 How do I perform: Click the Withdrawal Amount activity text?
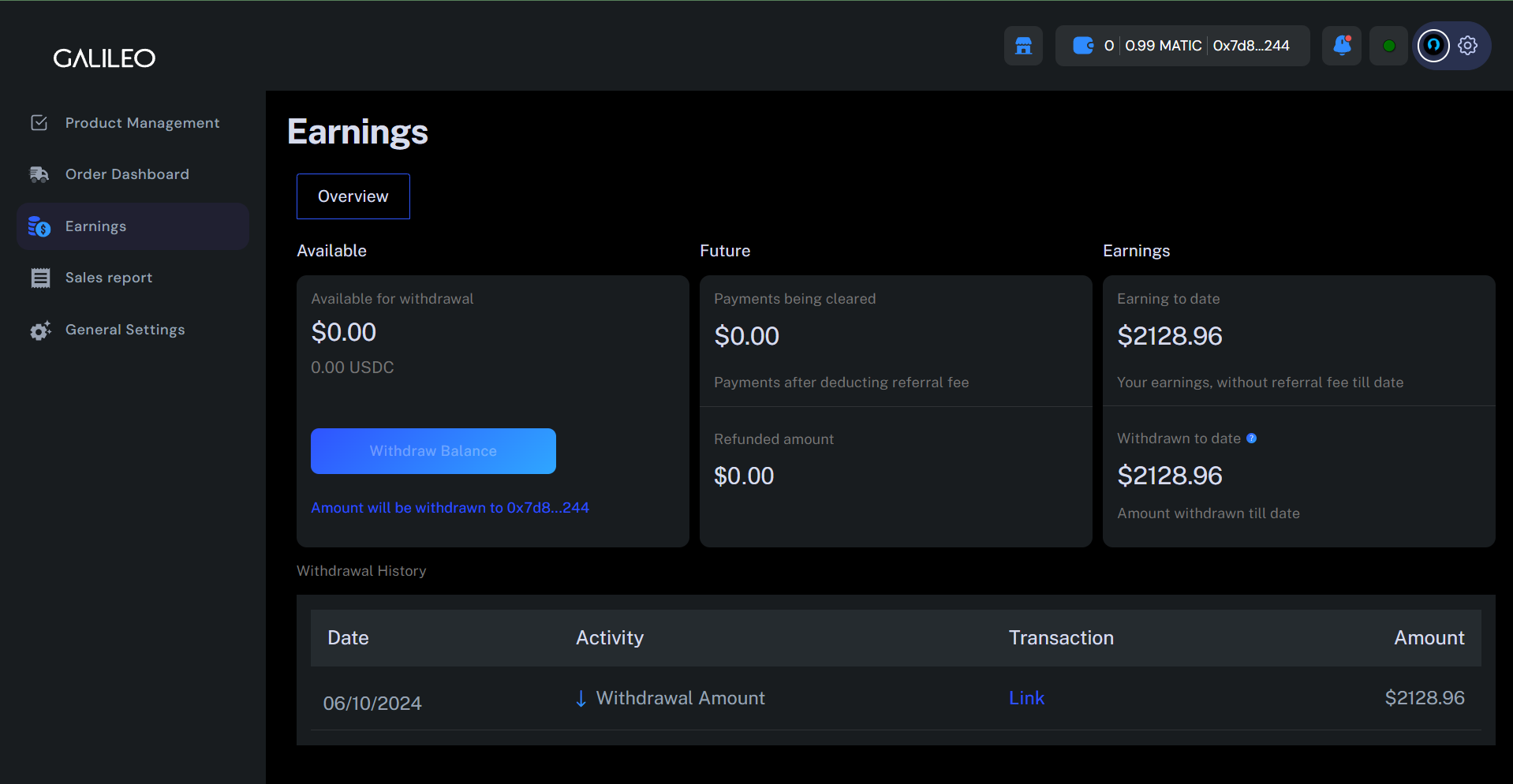681,698
